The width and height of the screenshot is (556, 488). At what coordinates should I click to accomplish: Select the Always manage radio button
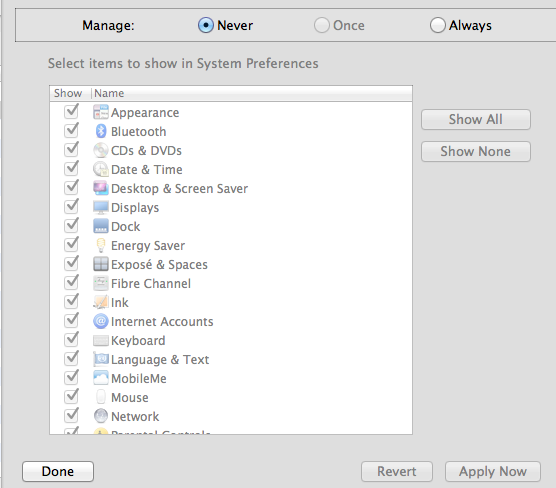pyautogui.click(x=438, y=25)
